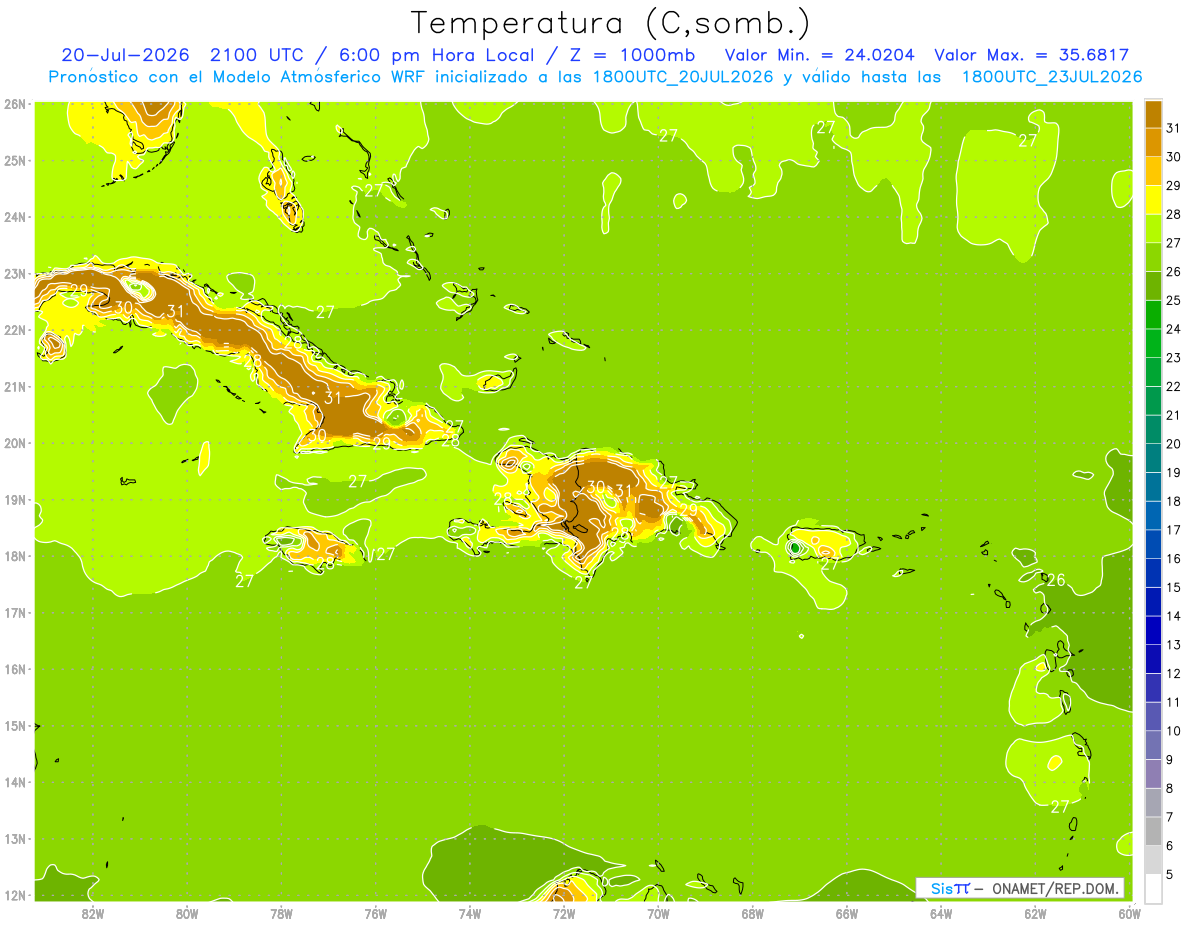The width and height of the screenshot is (1200, 927).
Task: Click the yellow swatch between 28 and 29
Action: (x=1153, y=200)
